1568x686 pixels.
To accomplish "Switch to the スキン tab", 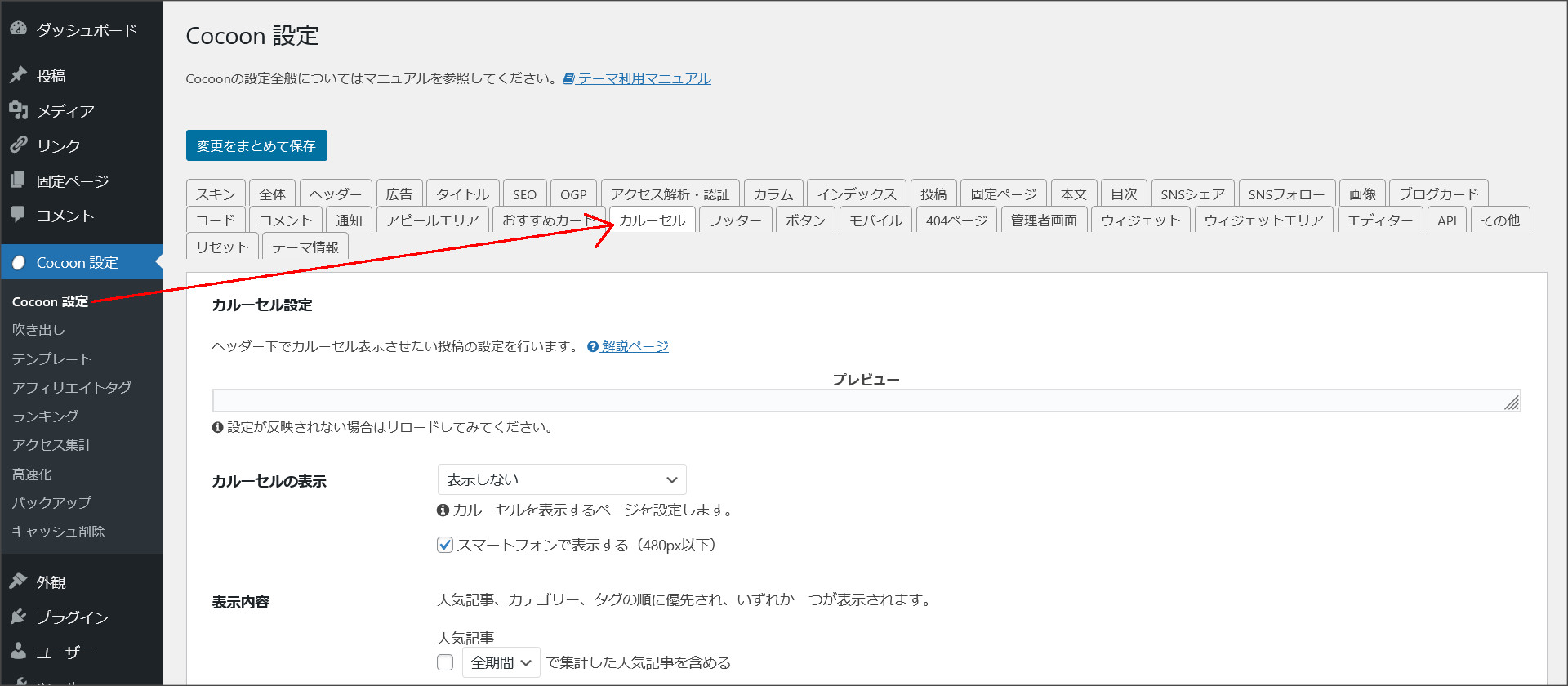I will click(x=216, y=194).
